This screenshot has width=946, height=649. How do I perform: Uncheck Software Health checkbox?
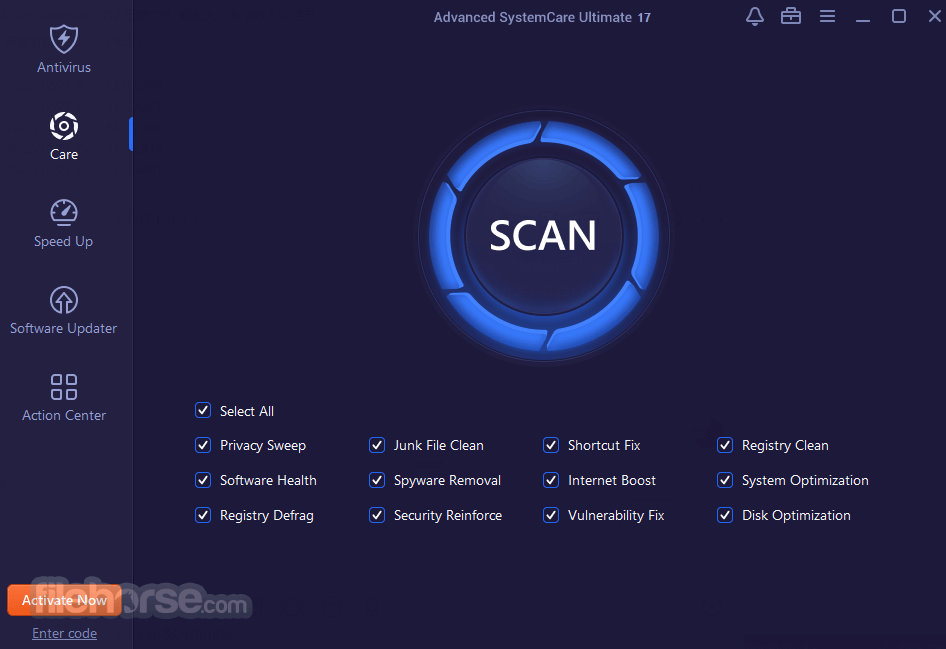[x=203, y=480]
